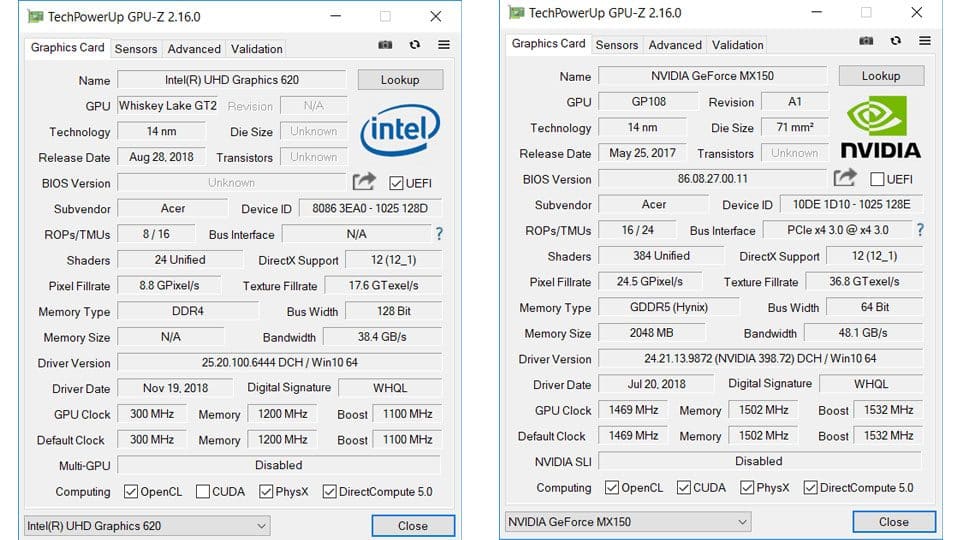The image size is (960, 540).
Task: Click Memory Size field 2048 MB
Action: [x=651, y=333]
